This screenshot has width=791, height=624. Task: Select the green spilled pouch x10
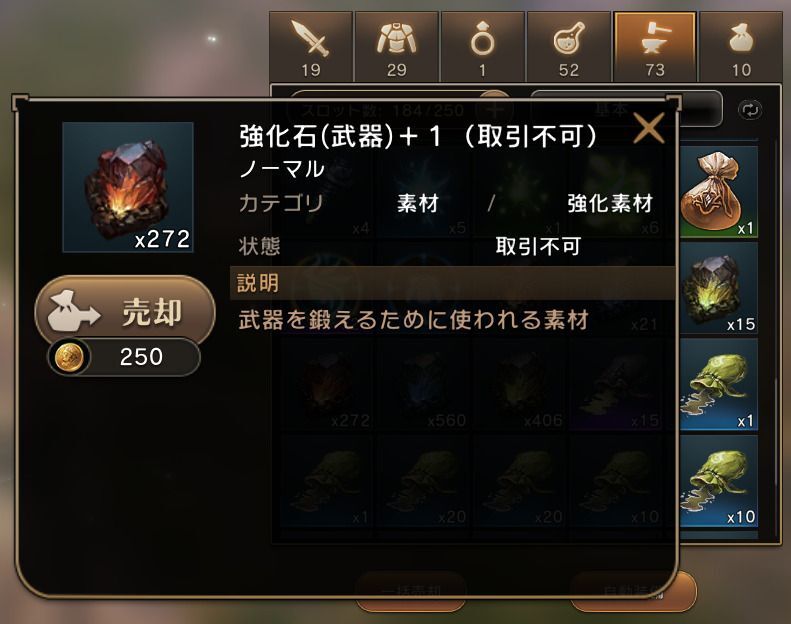717,481
